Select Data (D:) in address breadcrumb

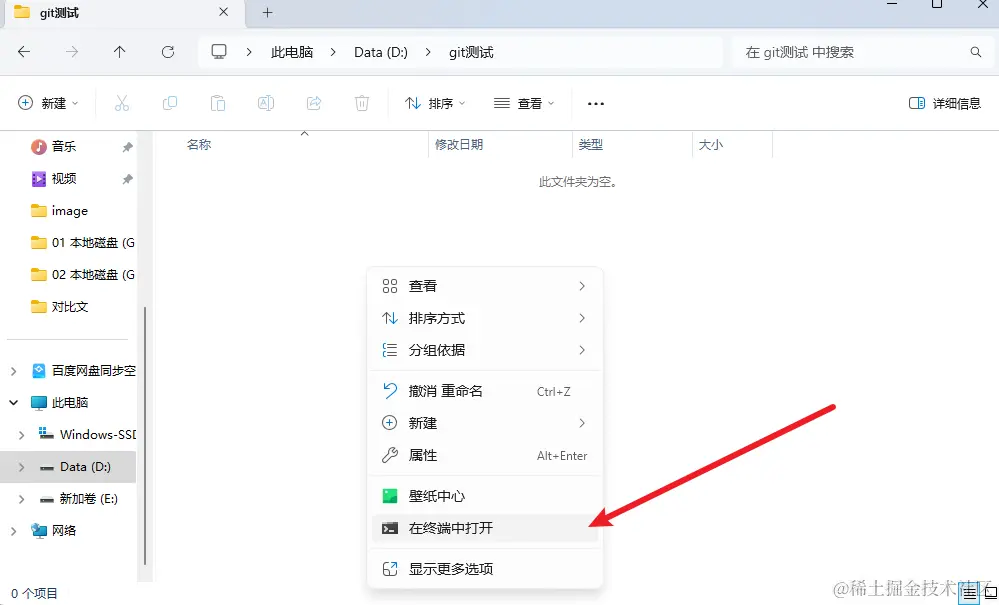(x=381, y=52)
